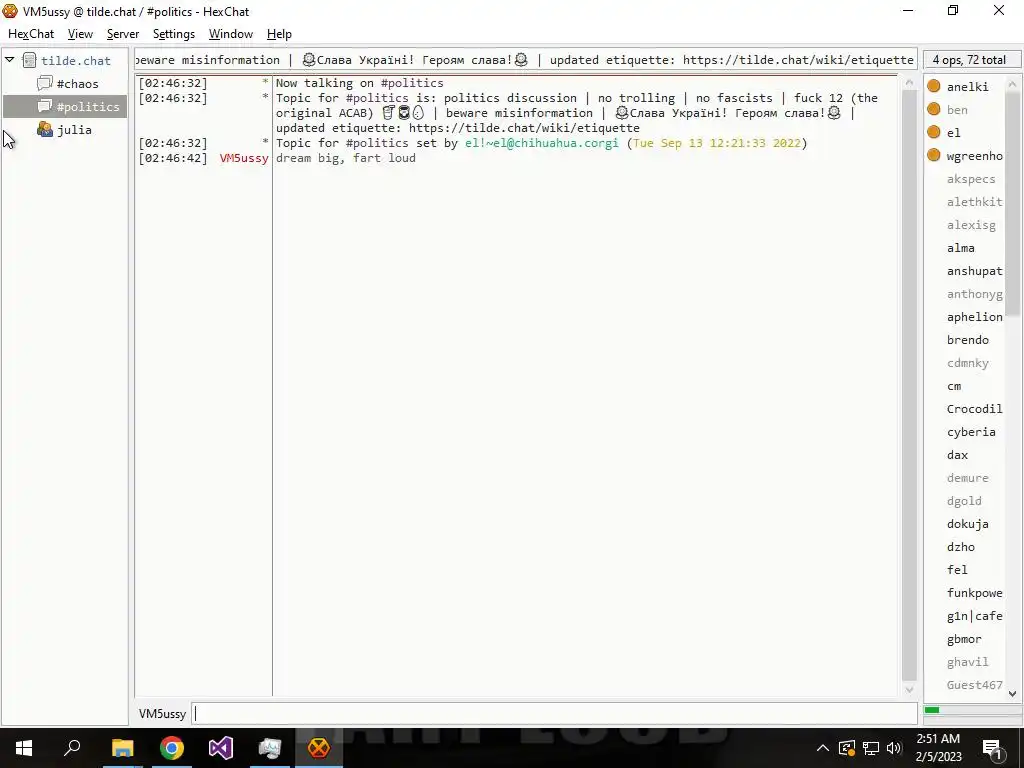1024x768 pixels.
Task: Click user list scrollbar down arrow
Action: coord(1012,694)
